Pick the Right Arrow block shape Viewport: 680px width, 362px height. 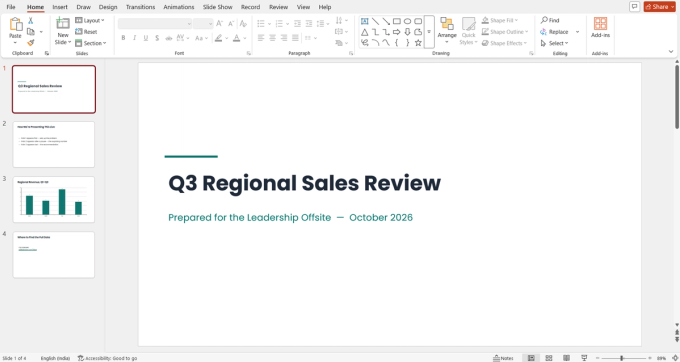[396, 32]
